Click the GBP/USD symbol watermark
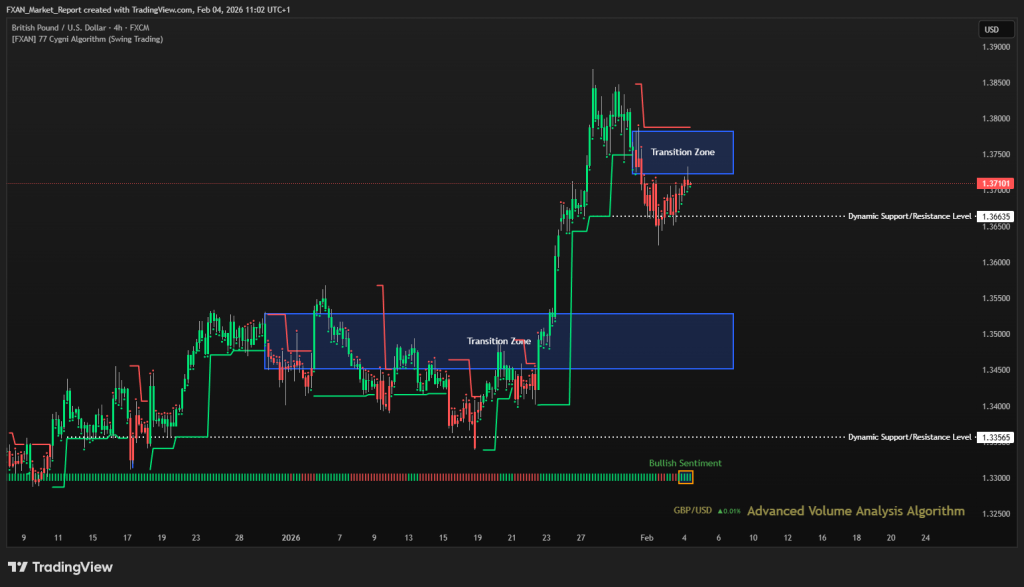This screenshot has height=587, width=1024. tap(691, 511)
